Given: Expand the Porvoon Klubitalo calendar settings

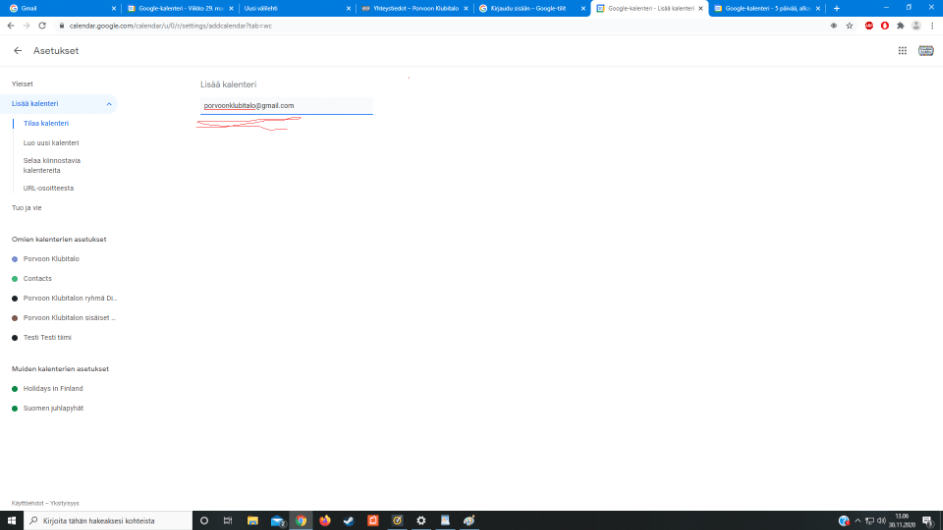Looking at the screenshot, I should coord(51,259).
